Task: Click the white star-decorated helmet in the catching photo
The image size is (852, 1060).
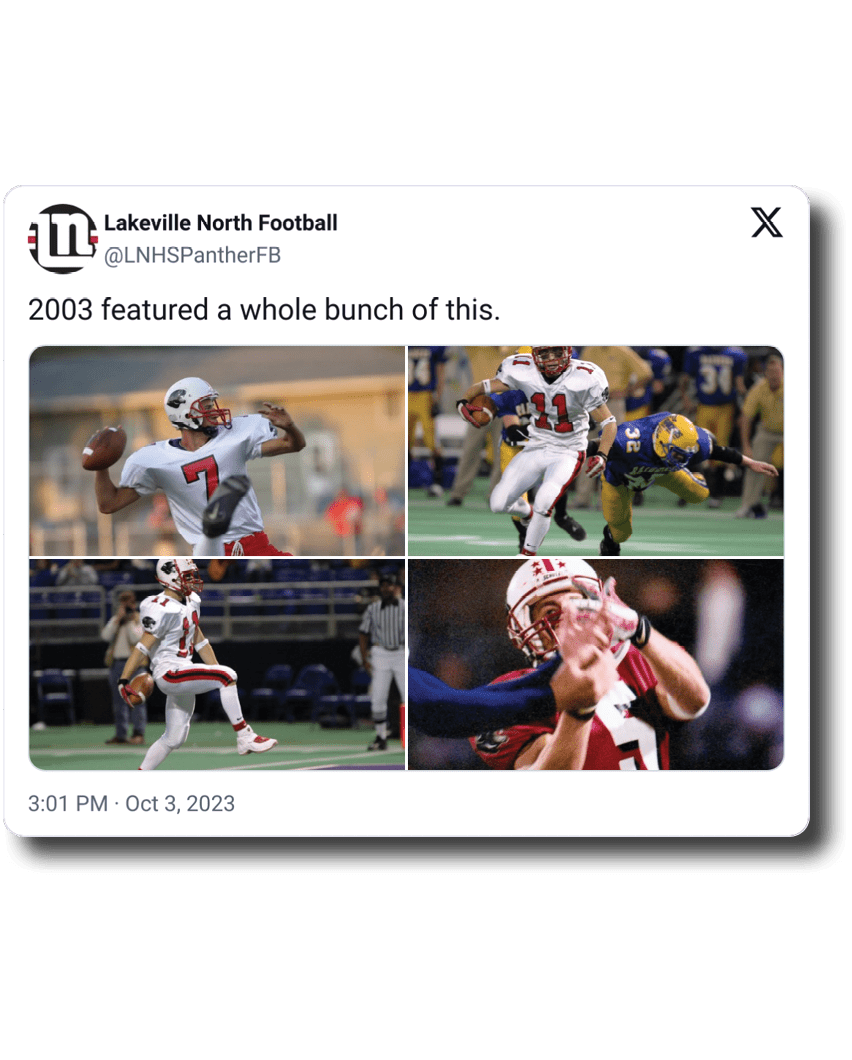Action: 553,608
